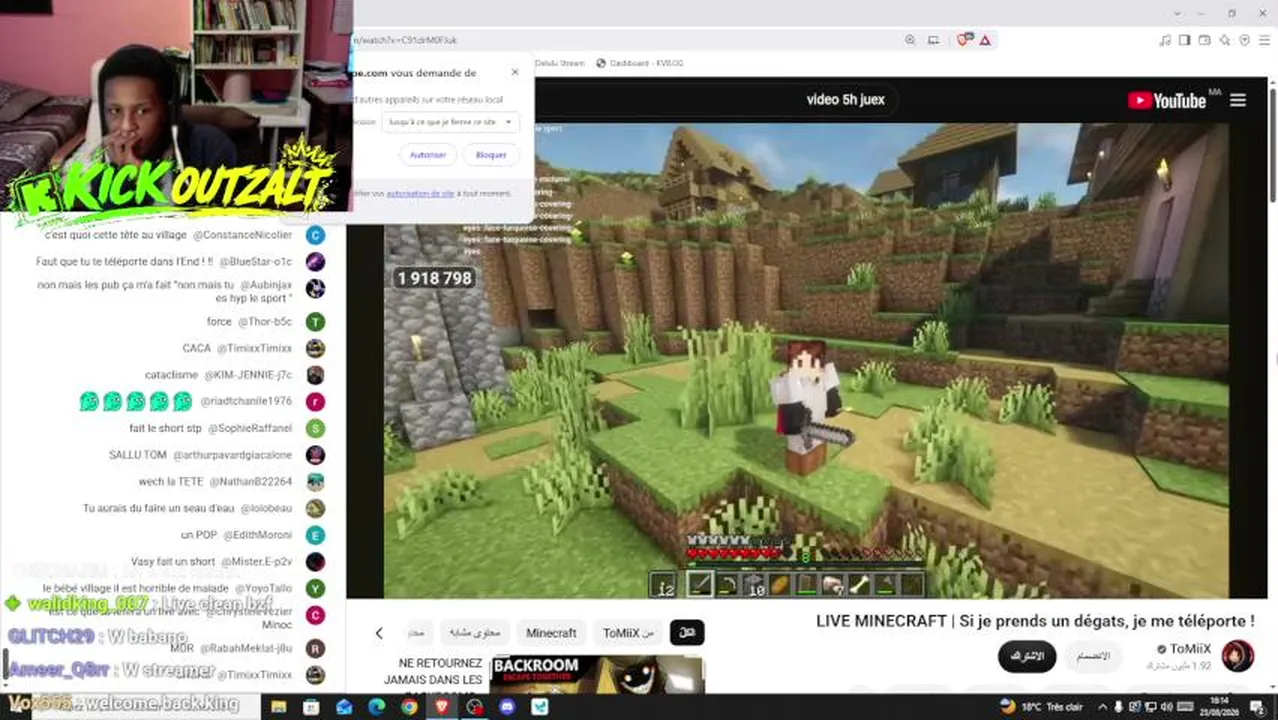The width and height of the screenshot is (1278, 720).
Task: Click the cast screen icon in address bar
Action: pos(933,40)
